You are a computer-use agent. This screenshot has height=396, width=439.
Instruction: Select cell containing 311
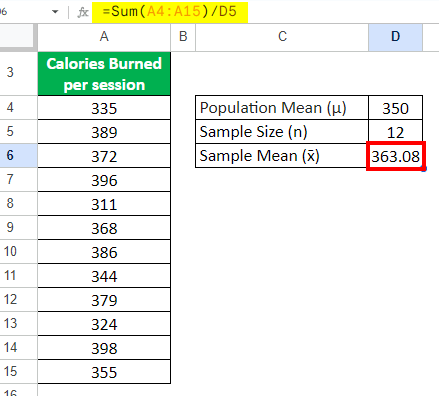(x=104, y=204)
